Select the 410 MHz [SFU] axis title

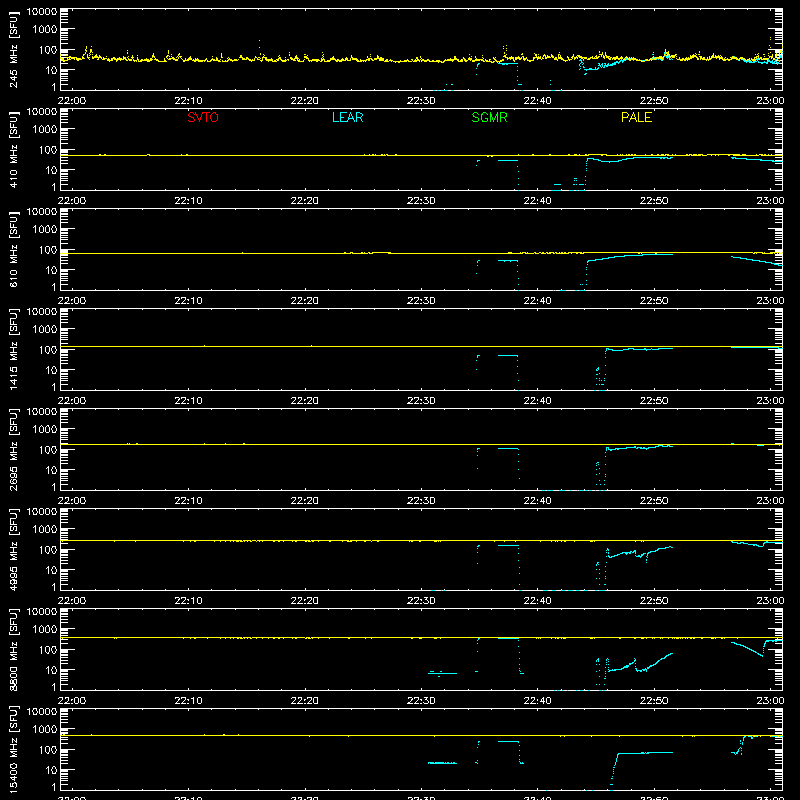[14, 149]
